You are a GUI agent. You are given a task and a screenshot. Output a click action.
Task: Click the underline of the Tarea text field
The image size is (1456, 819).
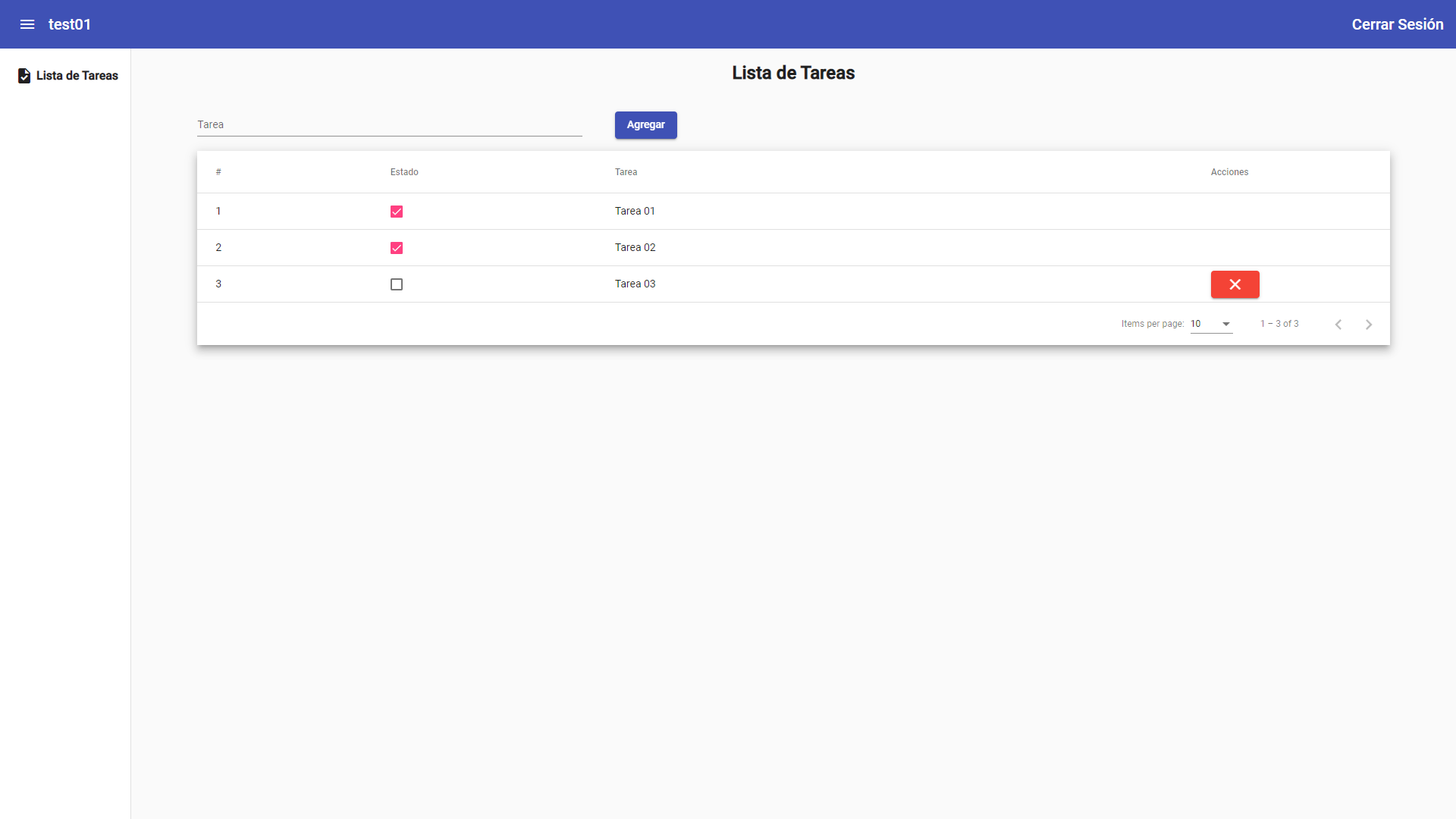pos(389,135)
